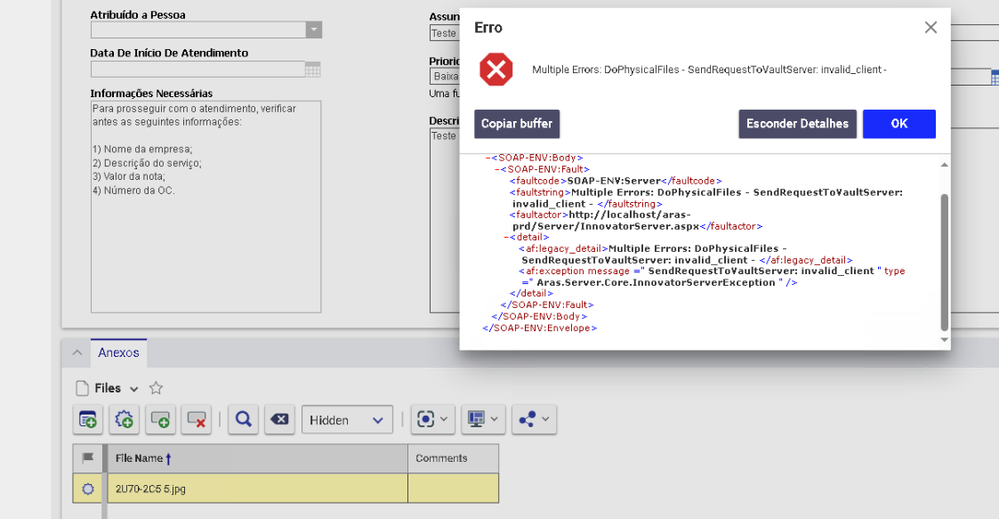
Task: Expand the share options dropdown
Action: [534, 421]
